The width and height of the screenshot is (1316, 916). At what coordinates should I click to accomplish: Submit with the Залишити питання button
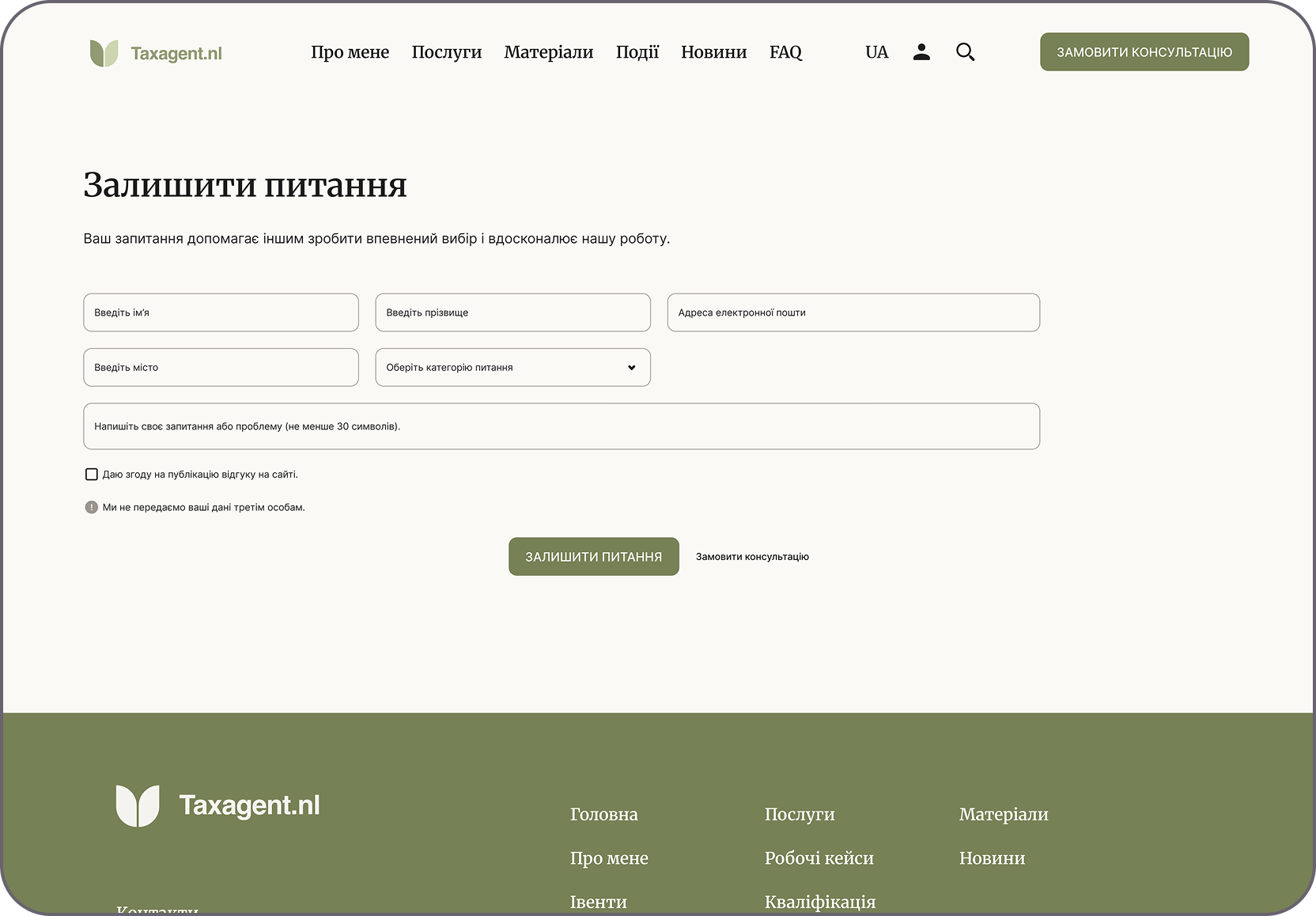click(x=594, y=557)
